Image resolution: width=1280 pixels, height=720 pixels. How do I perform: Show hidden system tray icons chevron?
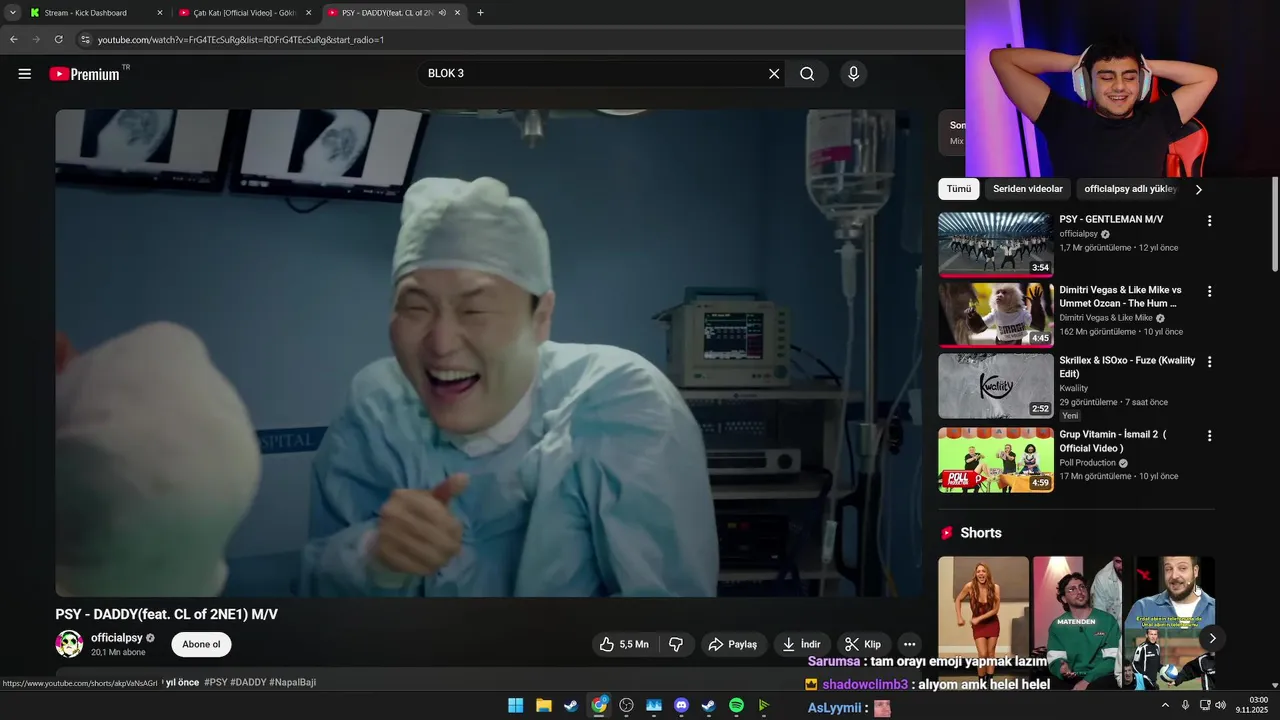point(1165,705)
